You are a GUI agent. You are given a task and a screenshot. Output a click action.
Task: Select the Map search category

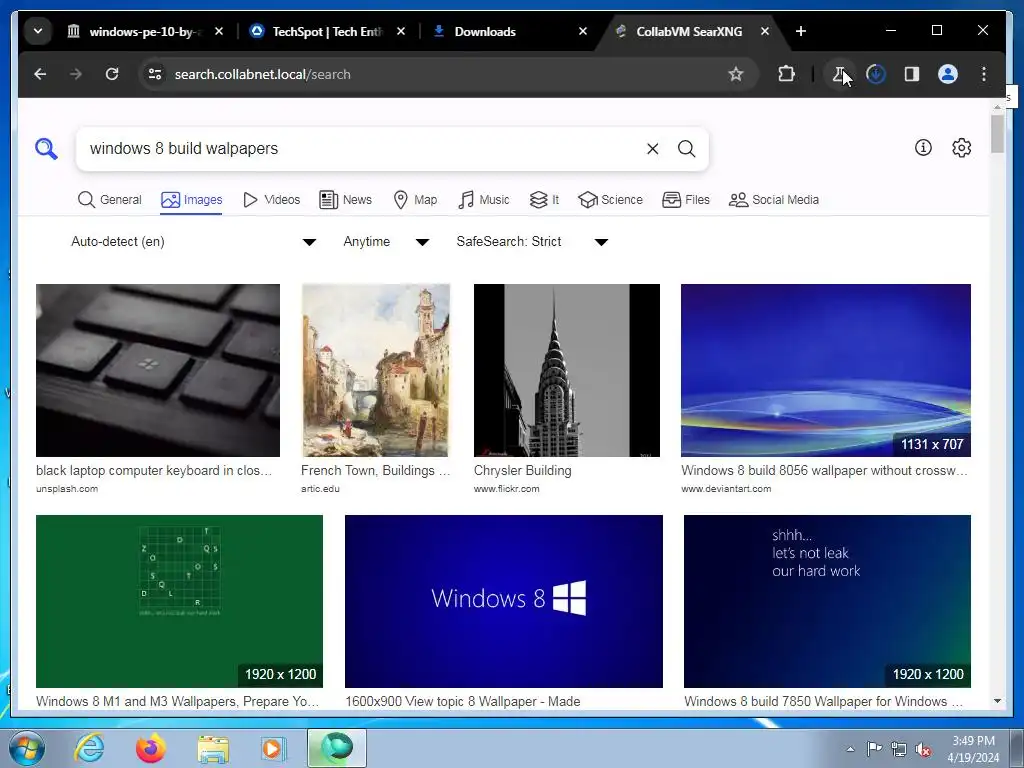[415, 200]
